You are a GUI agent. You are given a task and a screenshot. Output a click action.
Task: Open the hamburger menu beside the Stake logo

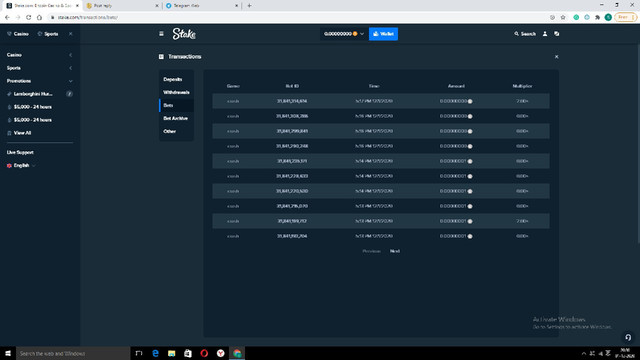tap(161, 34)
